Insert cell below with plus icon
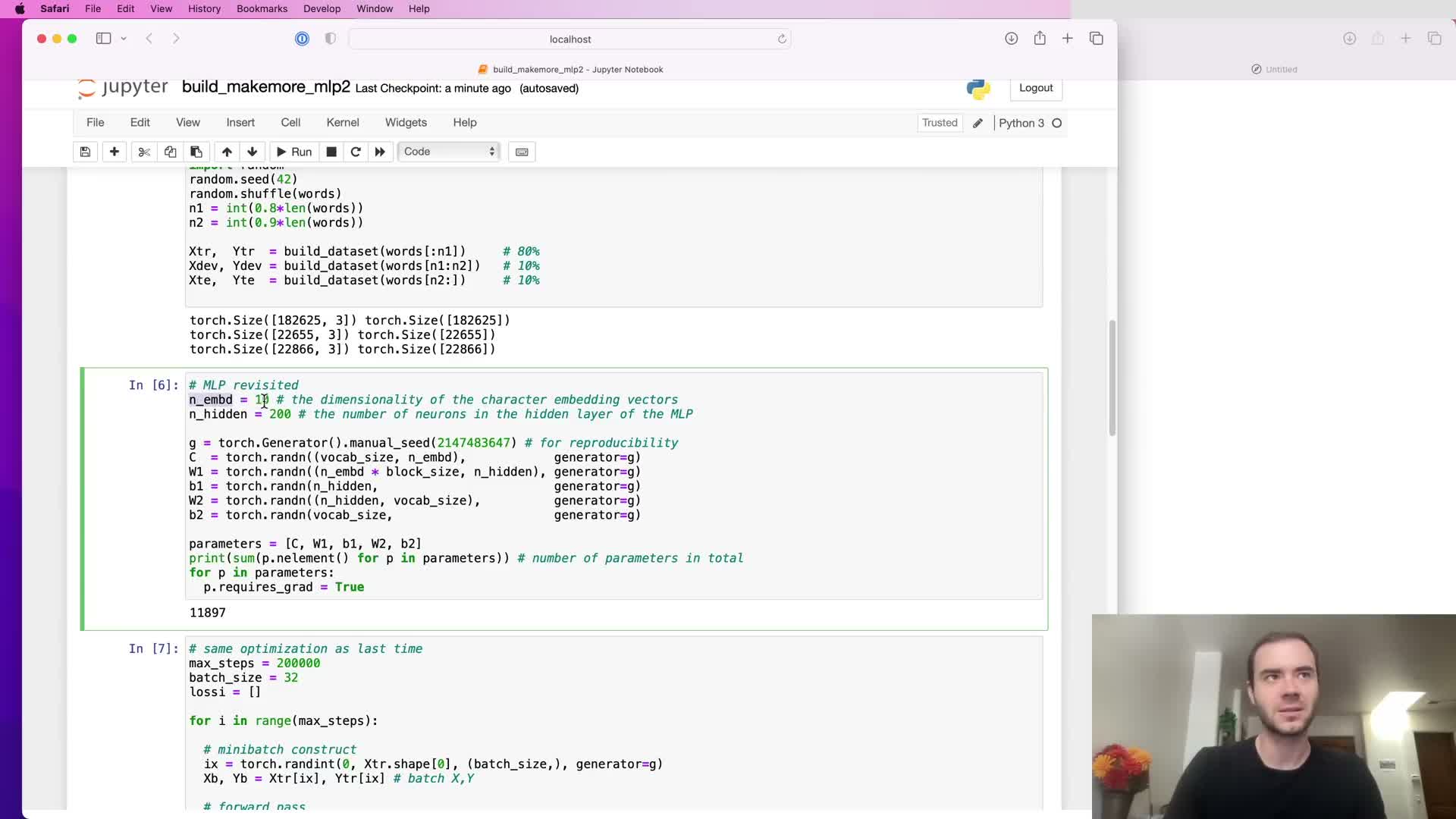The image size is (1456, 819). pyautogui.click(x=115, y=152)
